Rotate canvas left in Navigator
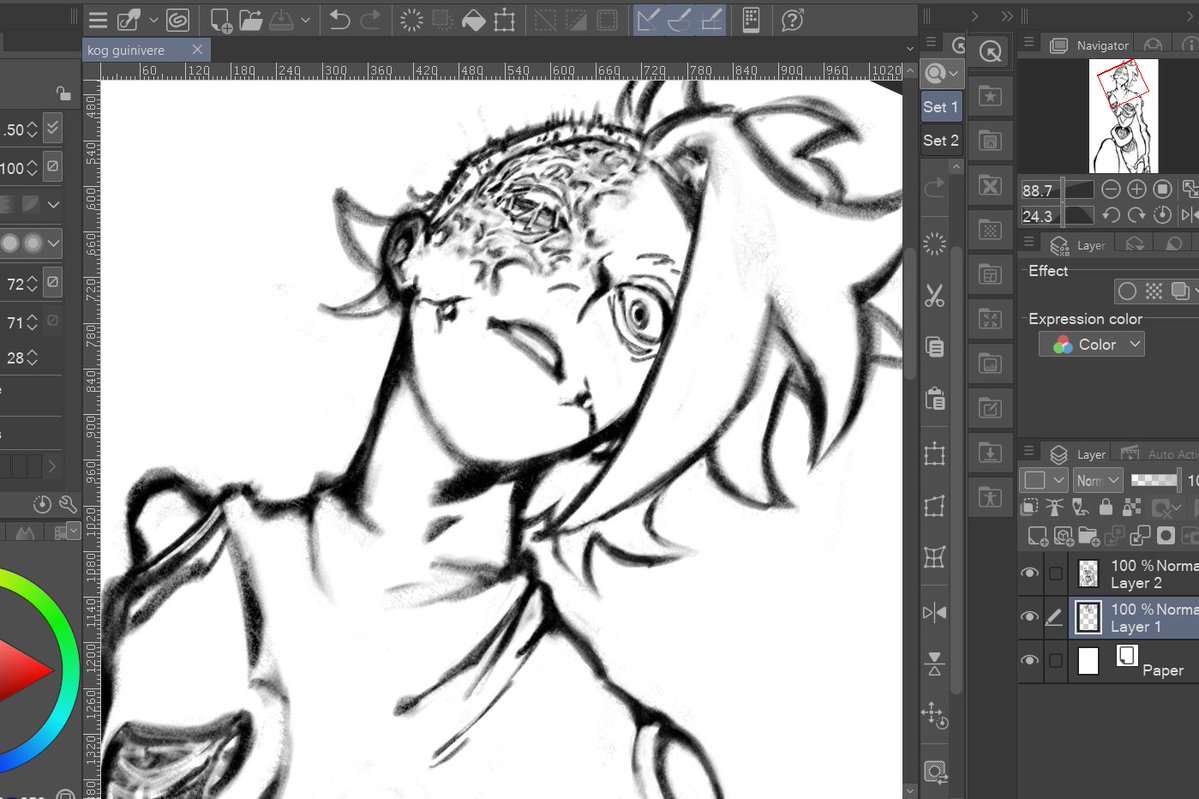This screenshot has height=799, width=1199. (1111, 216)
